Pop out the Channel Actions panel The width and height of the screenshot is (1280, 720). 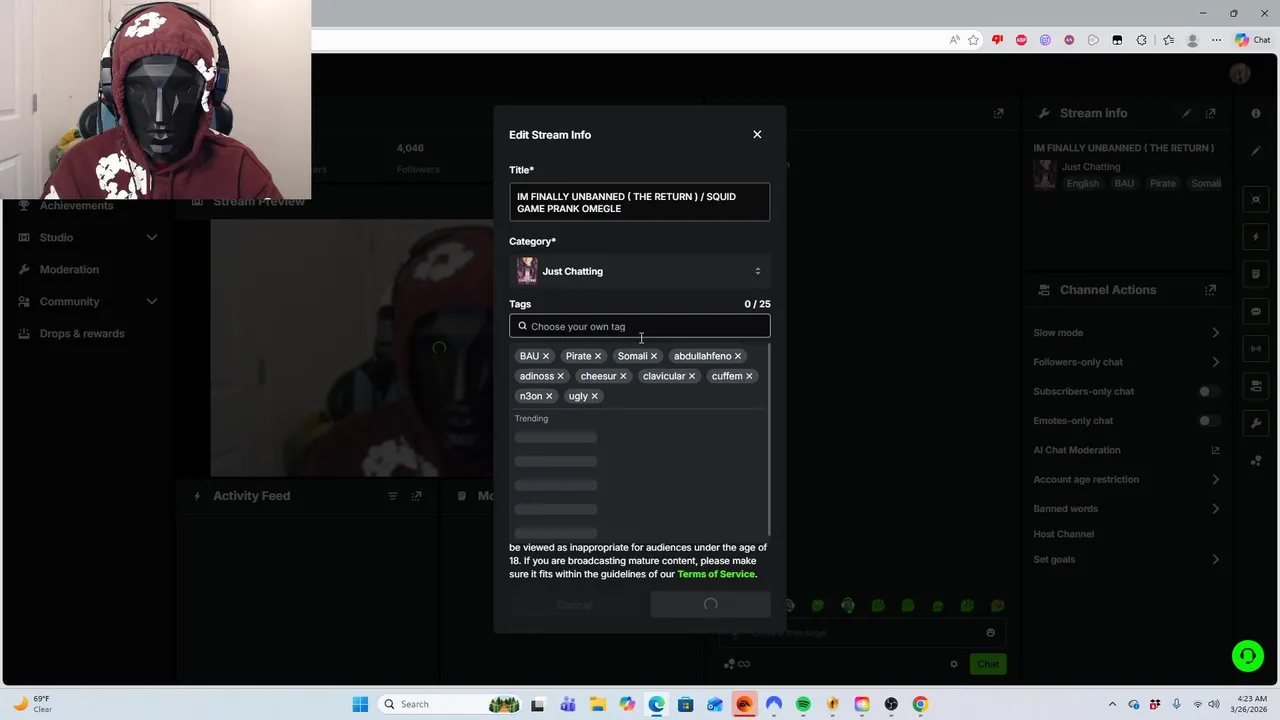coord(1210,290)
